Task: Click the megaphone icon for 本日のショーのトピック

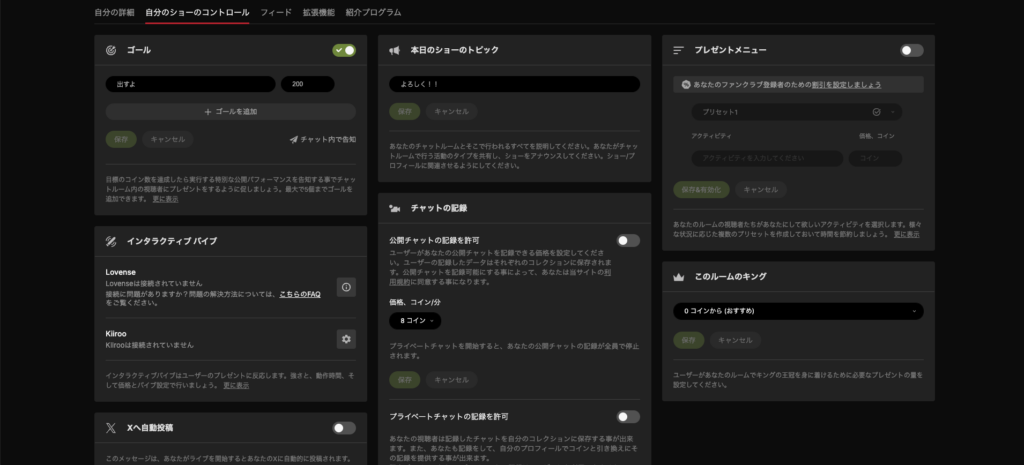Action: pyautogui.click(x=395, y=50)
